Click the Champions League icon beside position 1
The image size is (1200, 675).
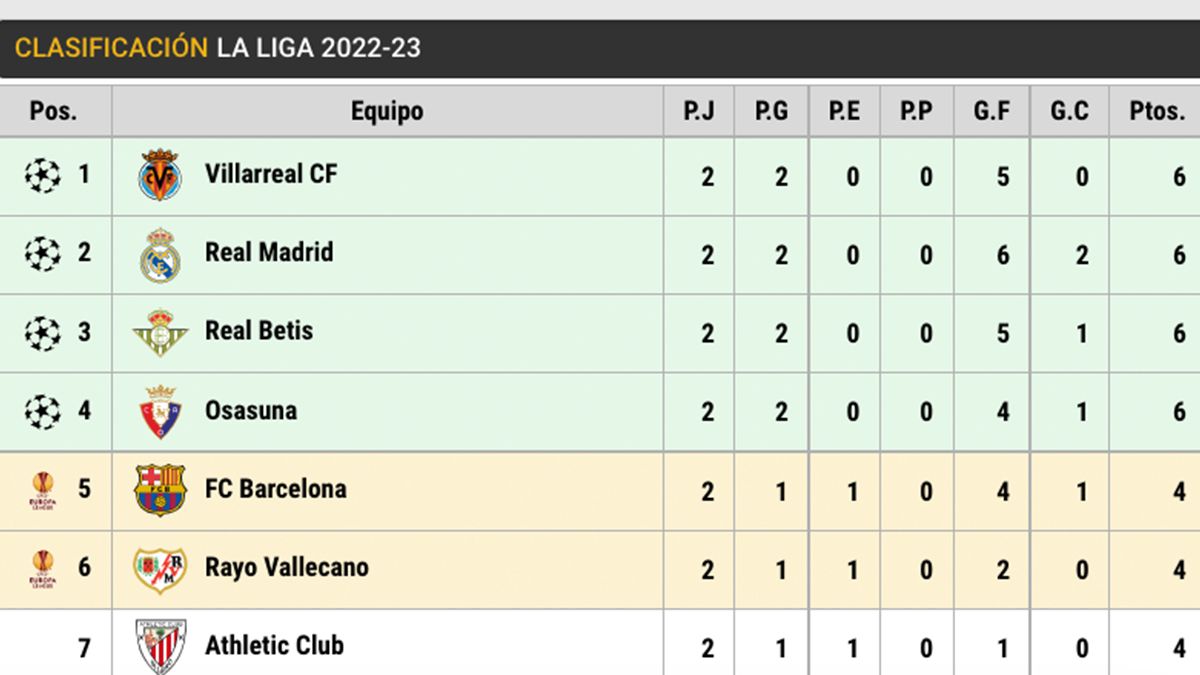(42, 175)
